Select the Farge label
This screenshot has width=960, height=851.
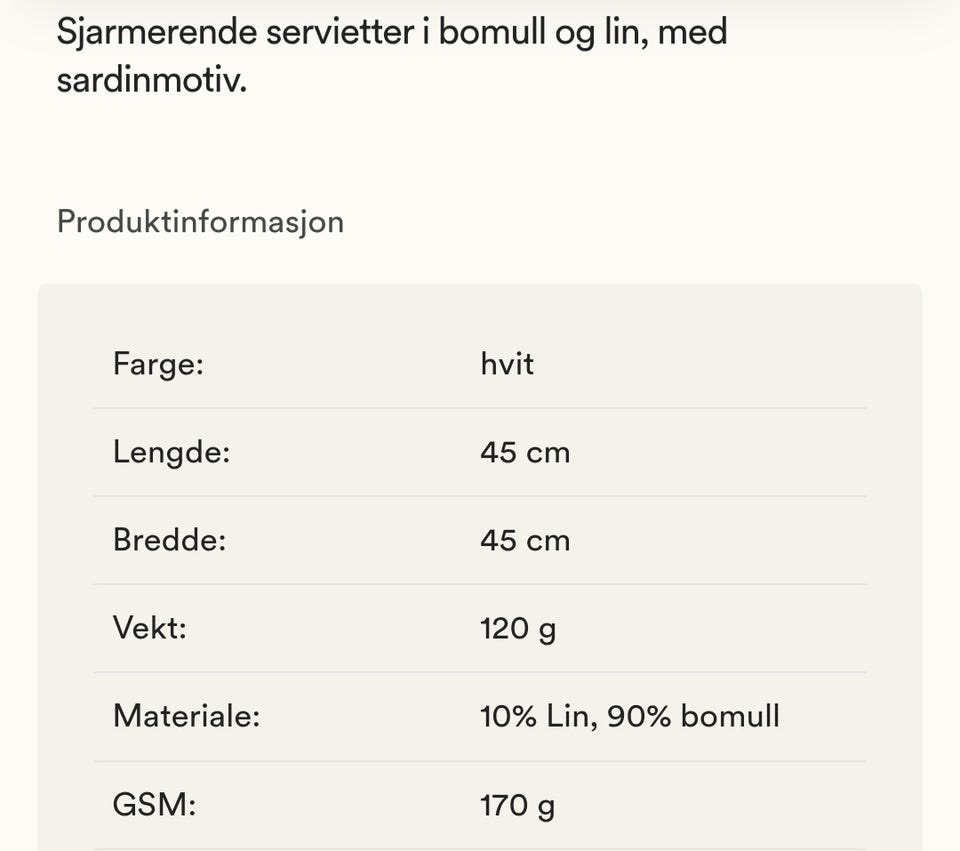[158, 364]
